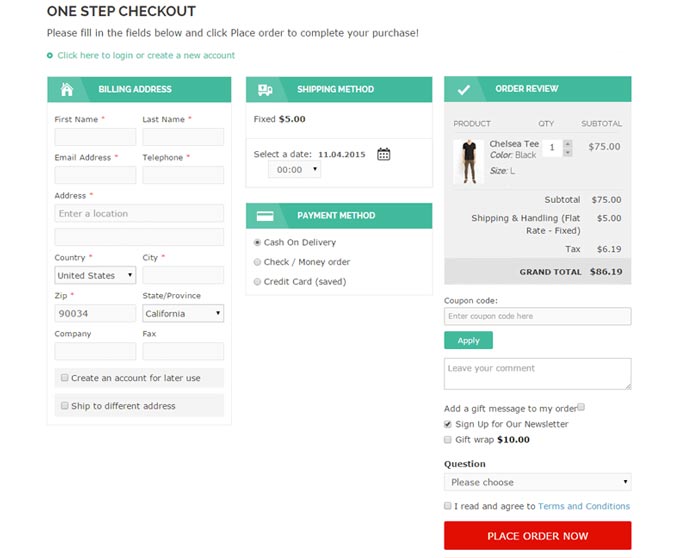Screen dimensions: 680x558
Task: Select Credit Card (saved) payment option
Action: (257, 282)
